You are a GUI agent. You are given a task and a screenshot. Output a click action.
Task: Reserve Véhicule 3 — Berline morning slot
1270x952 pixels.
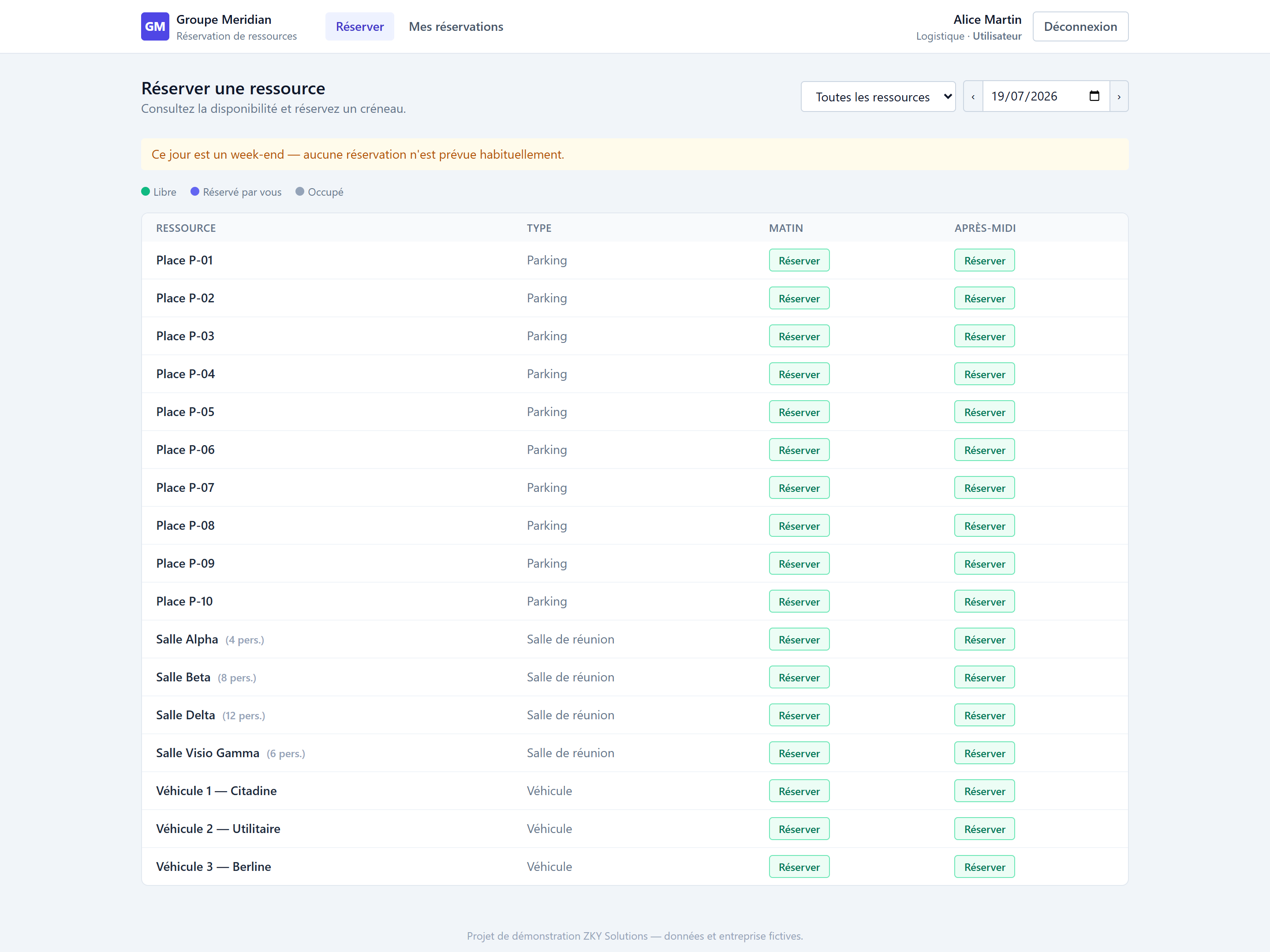coord(799,866)
